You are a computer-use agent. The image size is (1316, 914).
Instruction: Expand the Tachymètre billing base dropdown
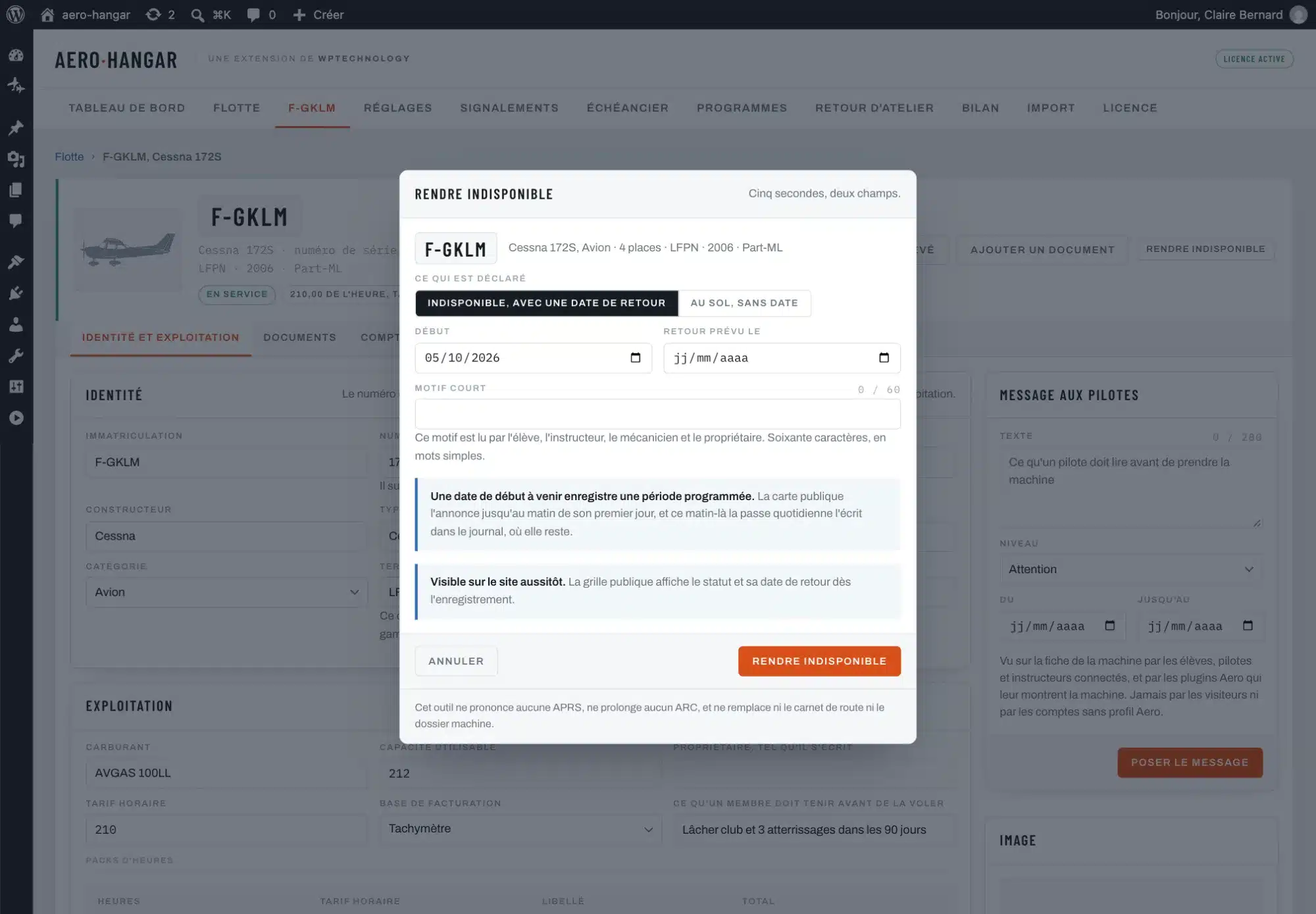pyautogui.click(x=520, y=829)
